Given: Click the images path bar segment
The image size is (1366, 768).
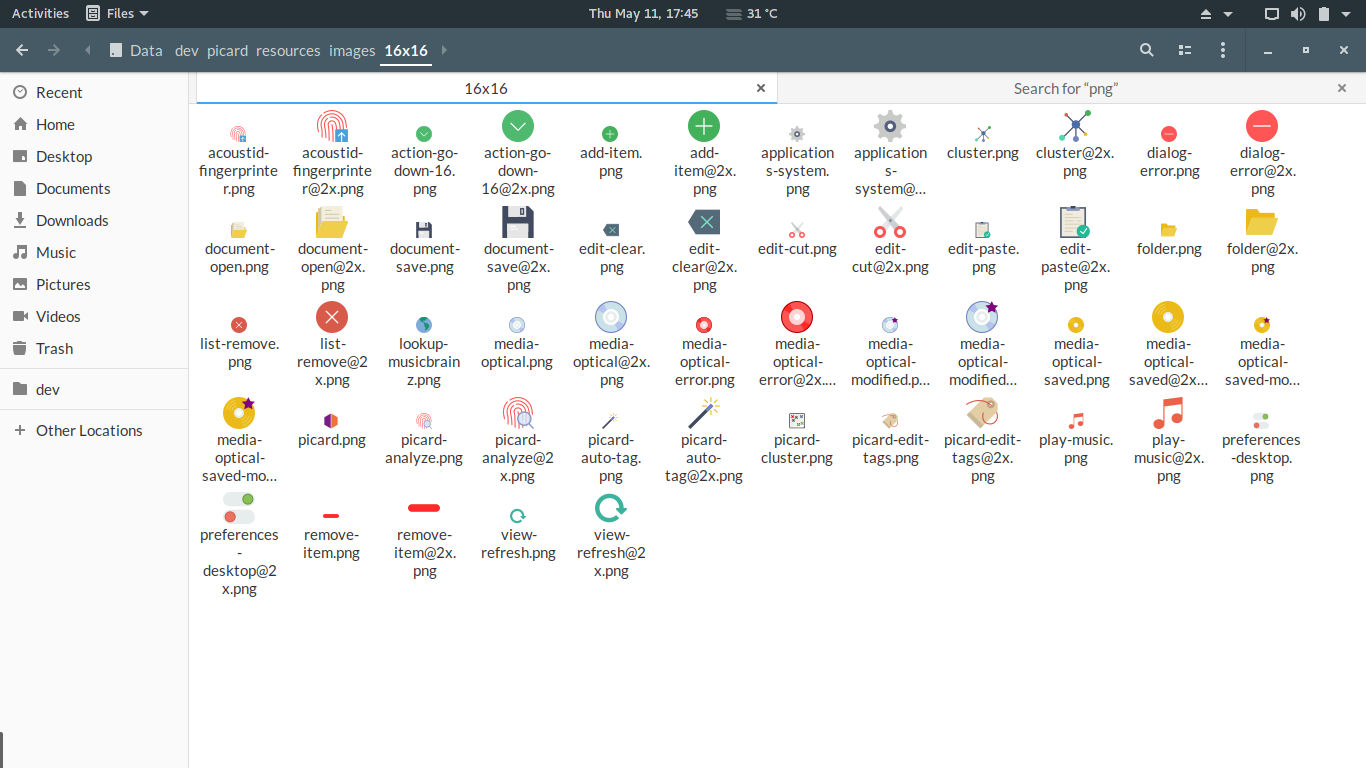Looking at the screenshot, I should pyautogui.click(x=352, y=50).
